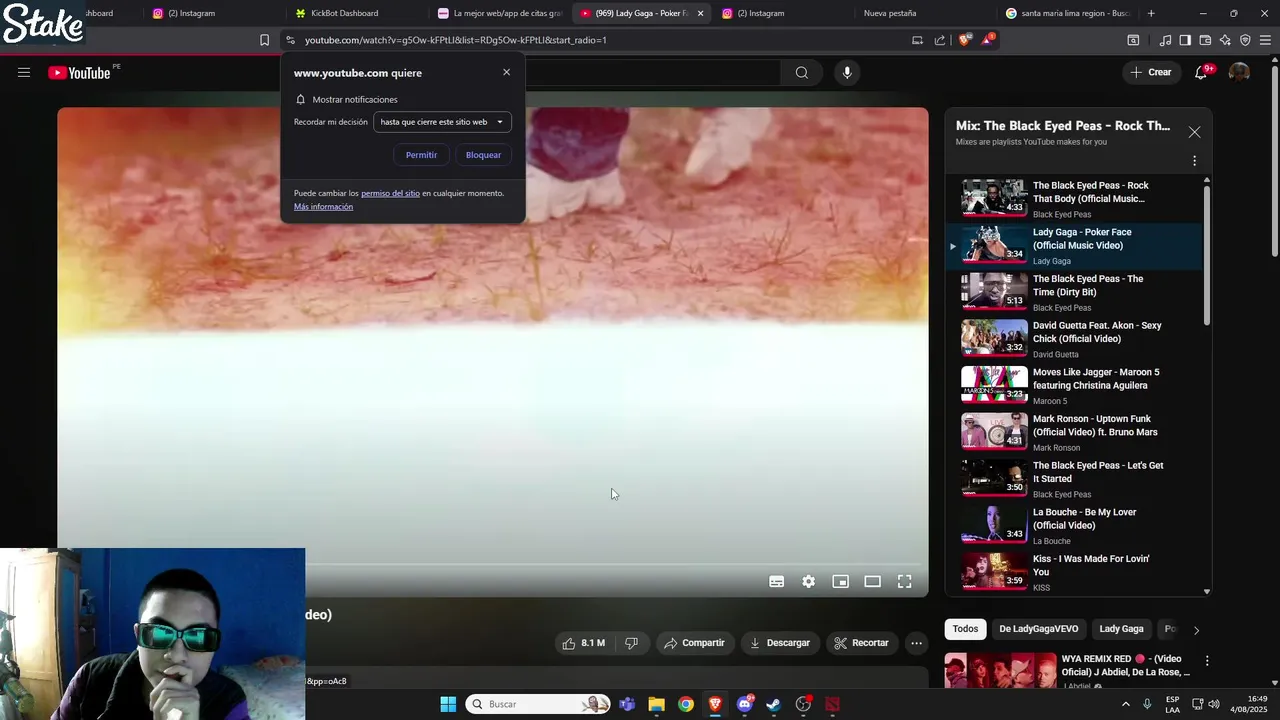Open the notification duration dropdown
This screenshot has width=1280, height=720.
pos(442,122)
